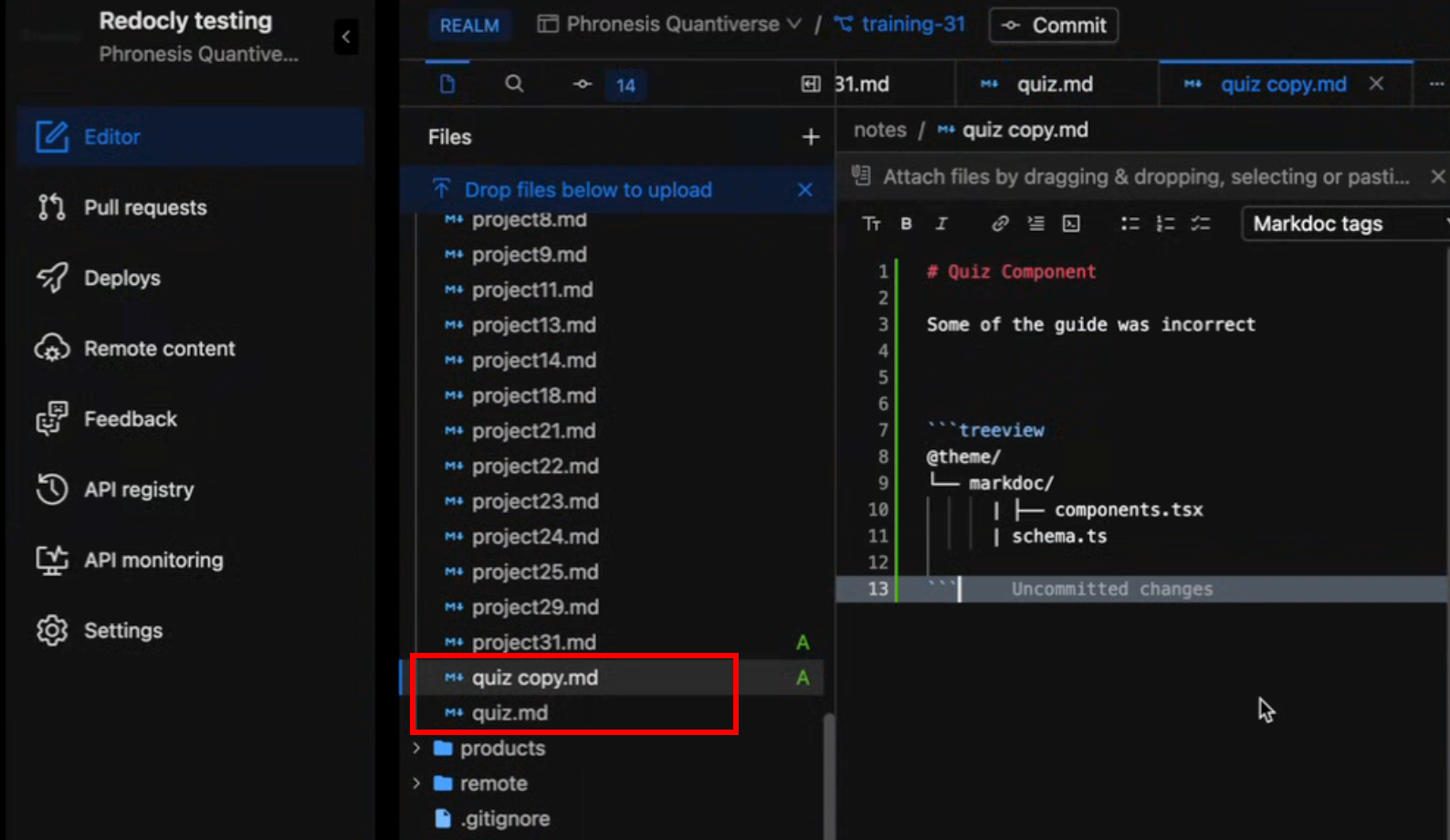The height and width of the screenshot is (840, 1450).
Task: Switch to the quiz.md tab
Action: [1056, 84]
